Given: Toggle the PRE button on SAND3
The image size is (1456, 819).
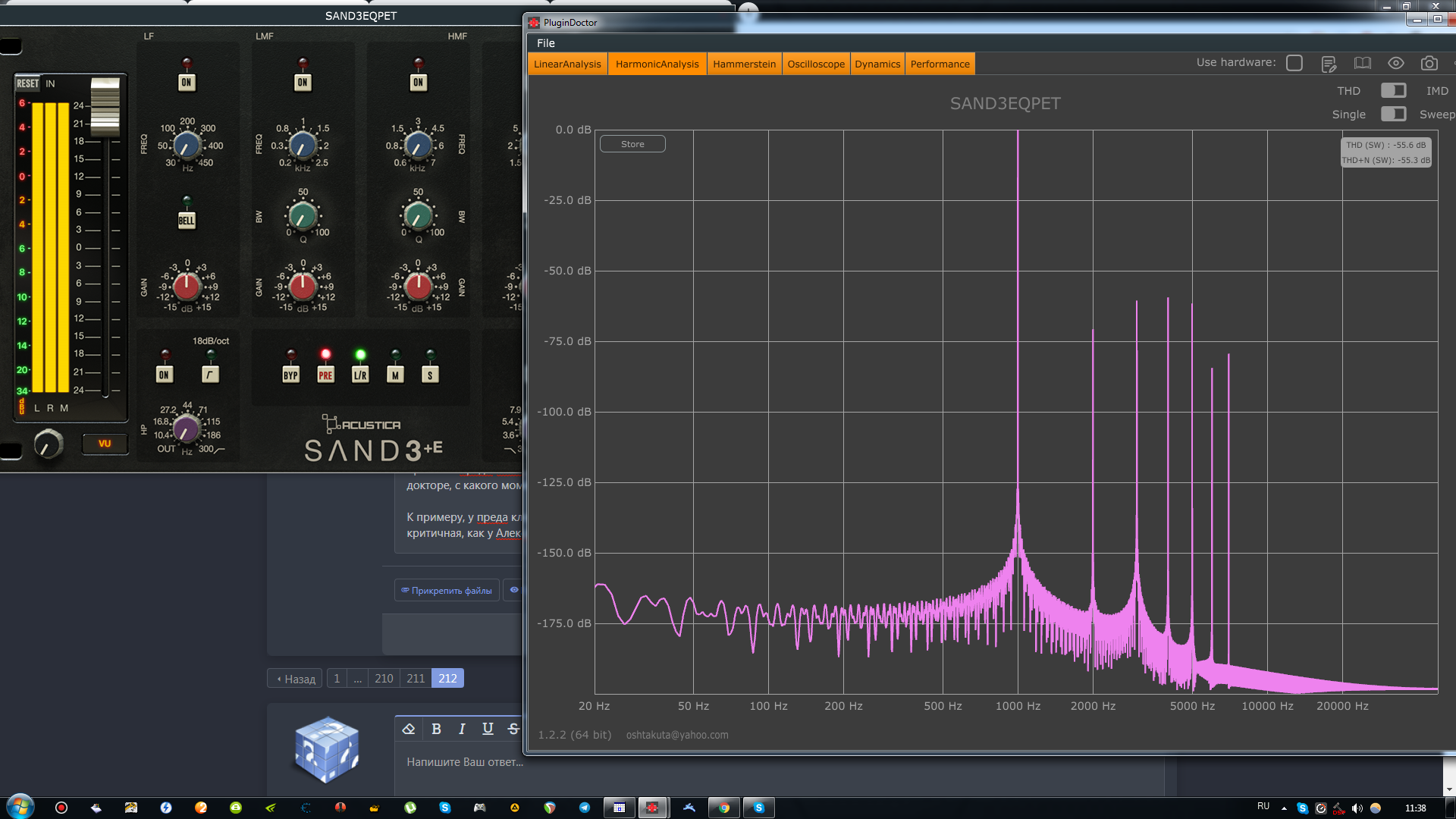Looking at the screenshot, I should point(325,375).
